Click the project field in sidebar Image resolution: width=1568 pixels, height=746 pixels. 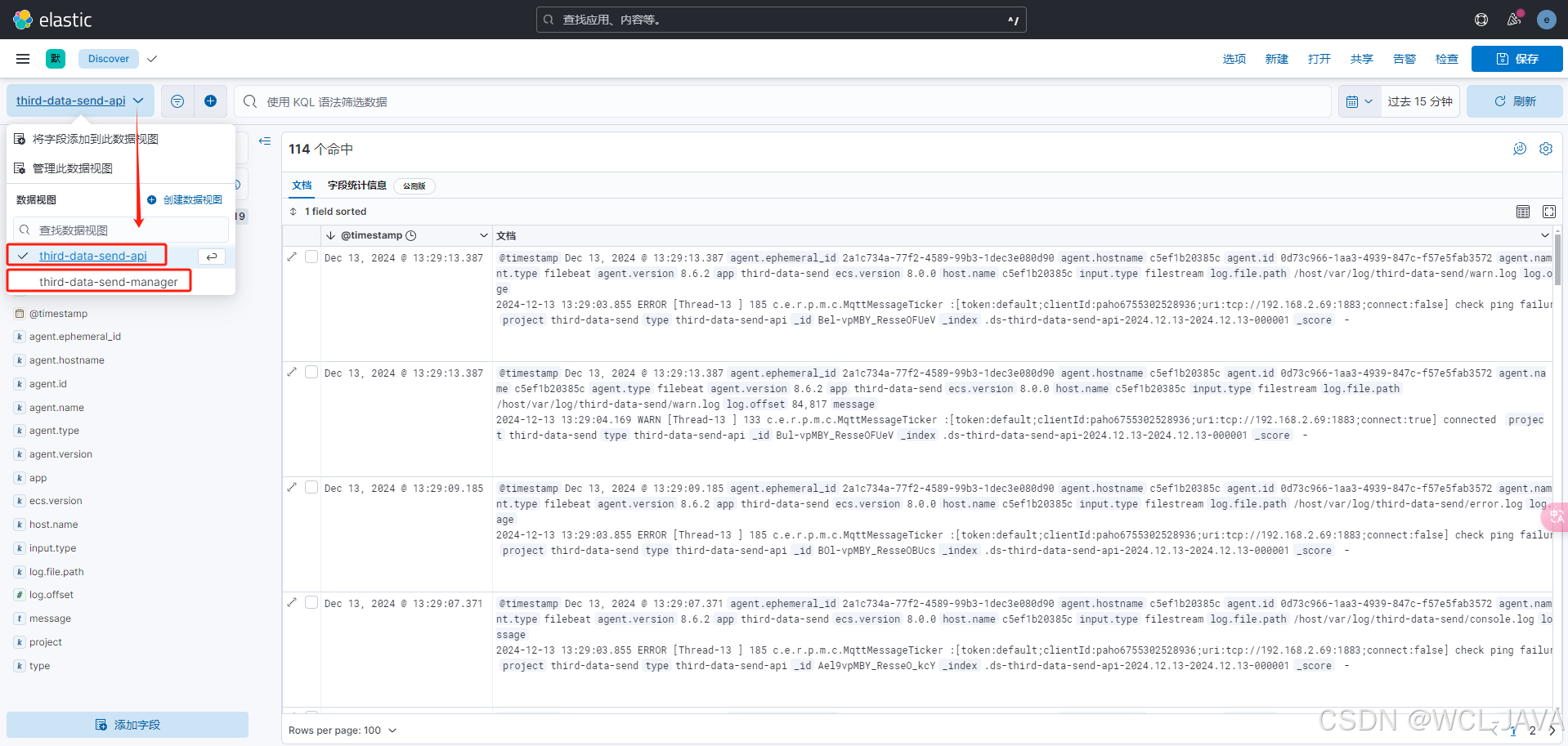(46, 642)
